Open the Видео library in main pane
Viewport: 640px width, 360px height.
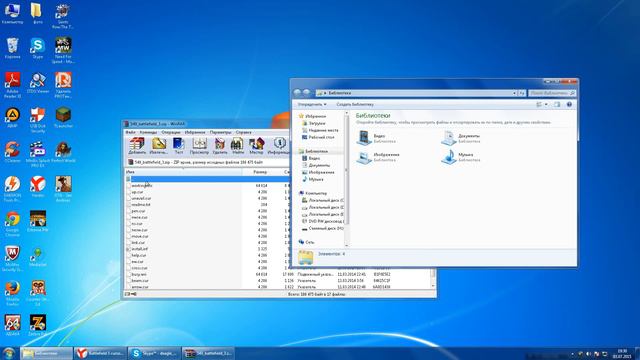[376, 138]
